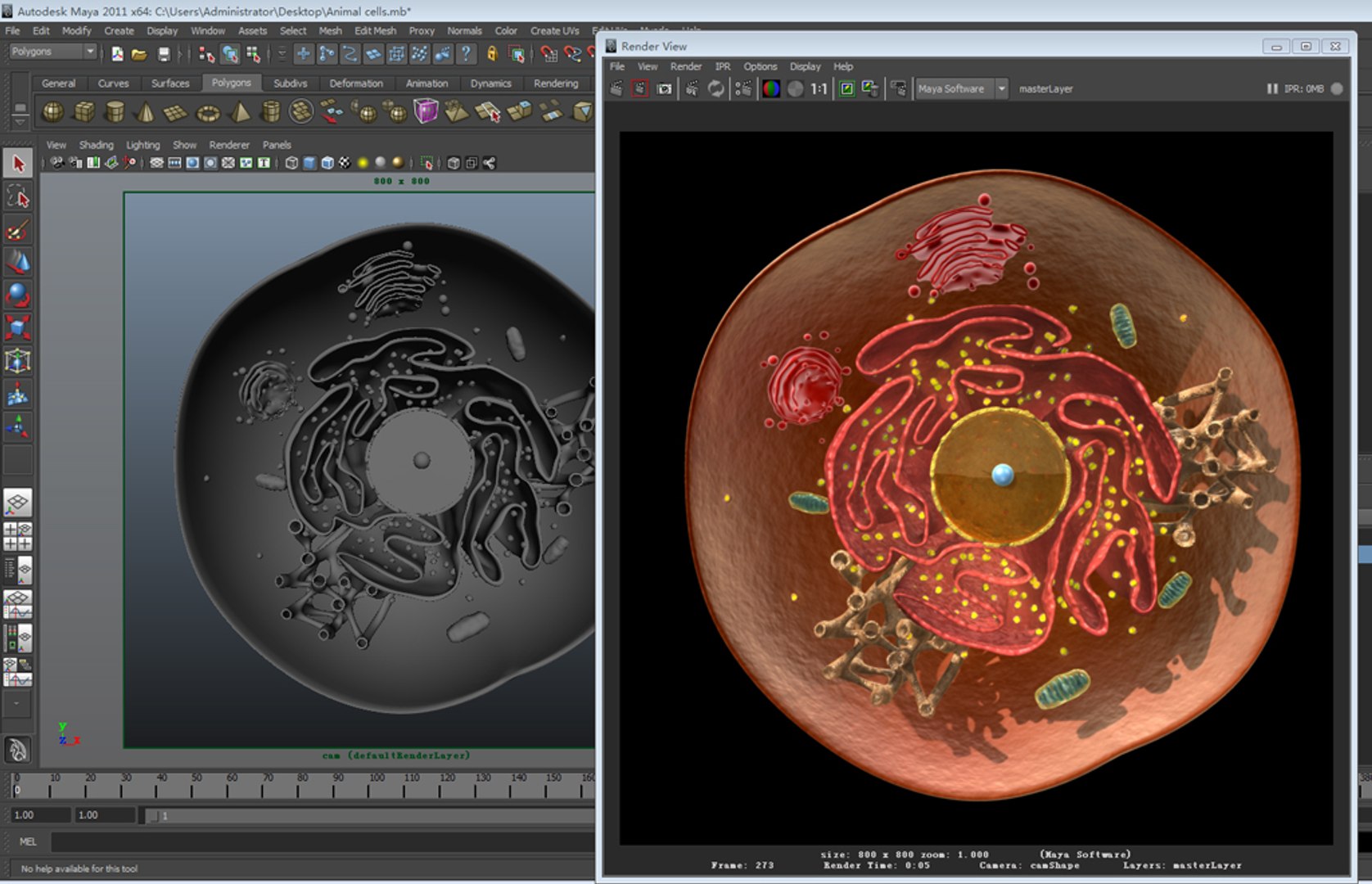Create a polygon cone from the shelf
The image size is (1372, 884).
(146, 111)
